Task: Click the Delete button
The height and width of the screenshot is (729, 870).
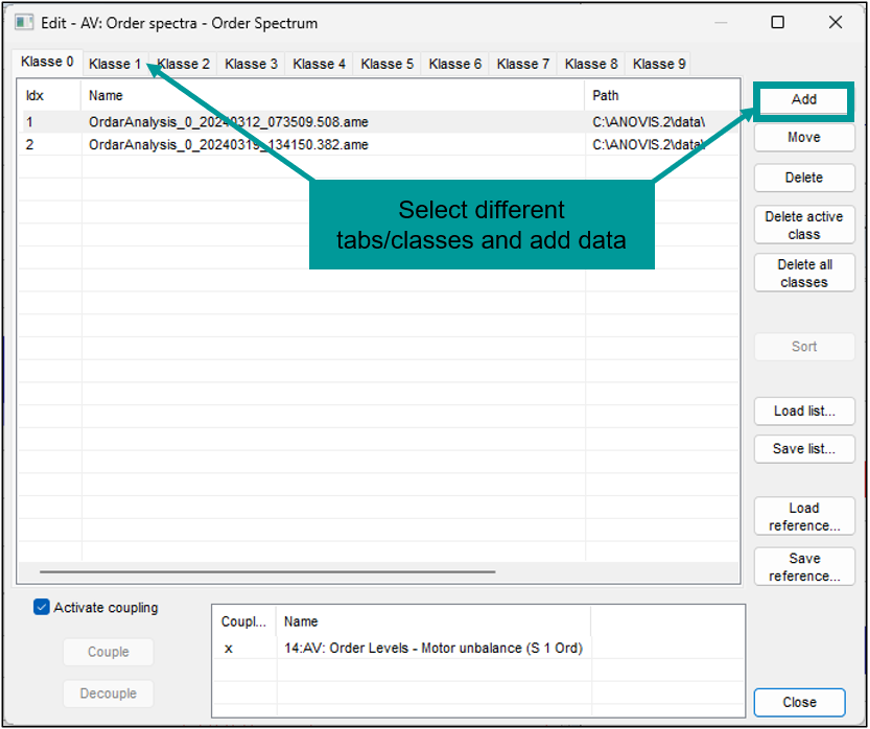Action: 804,178
